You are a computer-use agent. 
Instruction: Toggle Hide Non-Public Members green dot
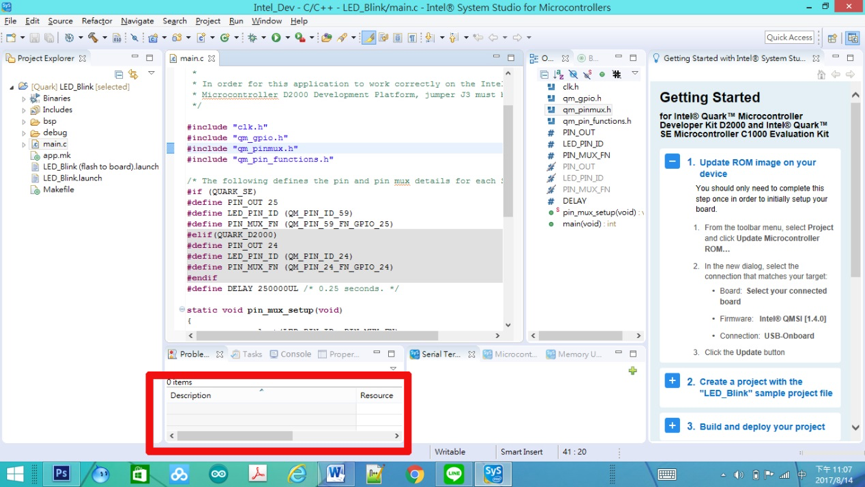pyautogui.click(x=602, y=74)
